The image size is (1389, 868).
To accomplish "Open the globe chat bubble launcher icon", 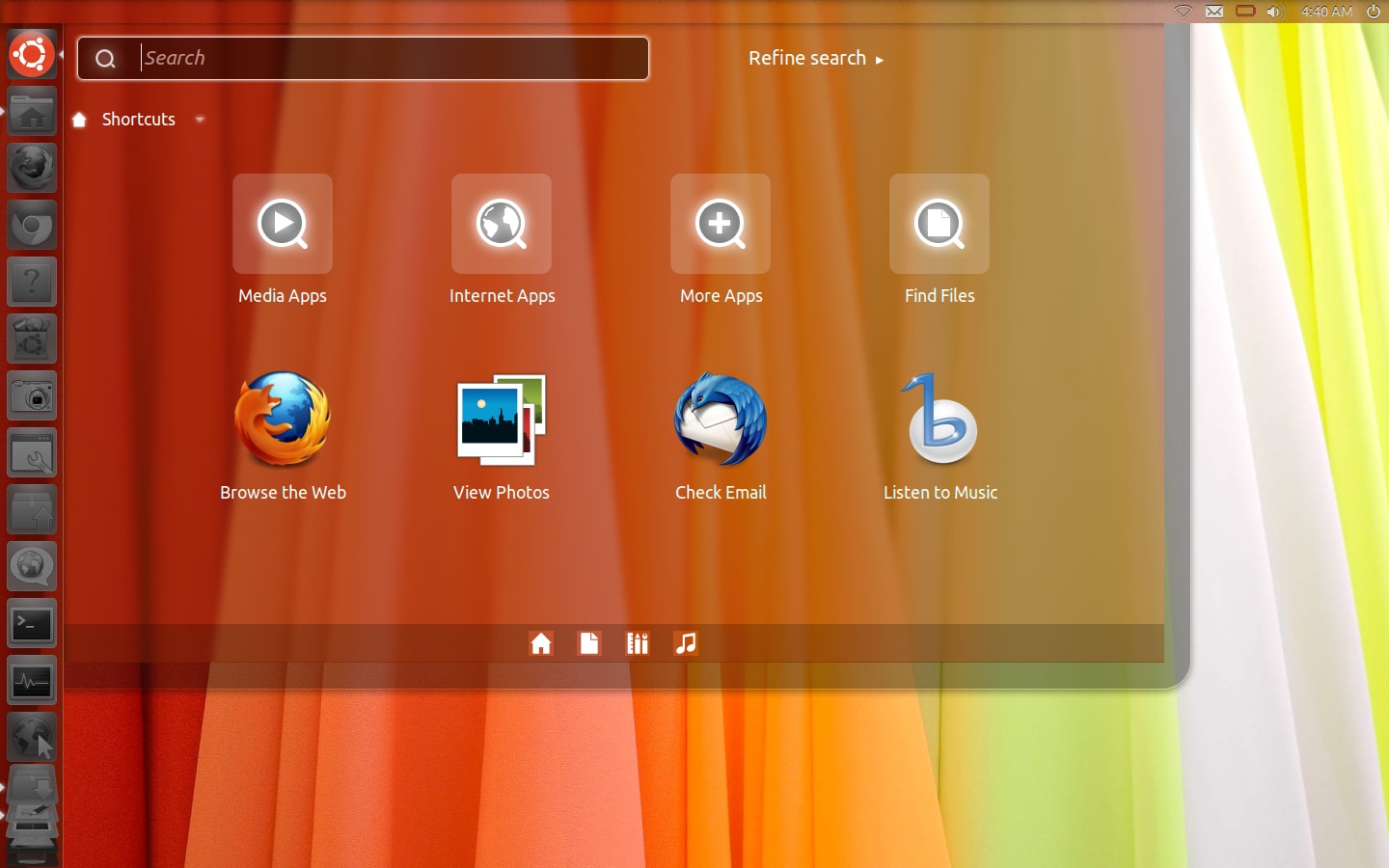I will (32, 567).
